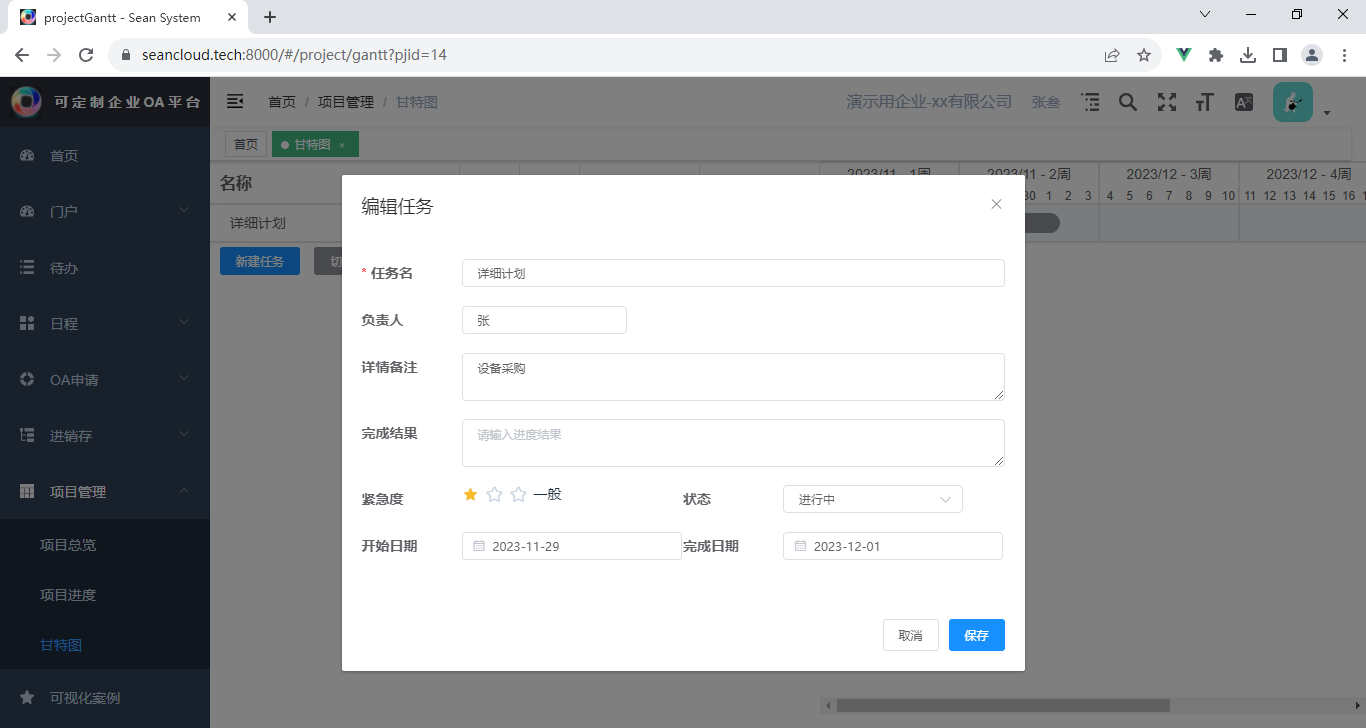This screenshot has height=728, width=1366.
Task: Open the task list icon in header
Action: [x=1091, y=102]
